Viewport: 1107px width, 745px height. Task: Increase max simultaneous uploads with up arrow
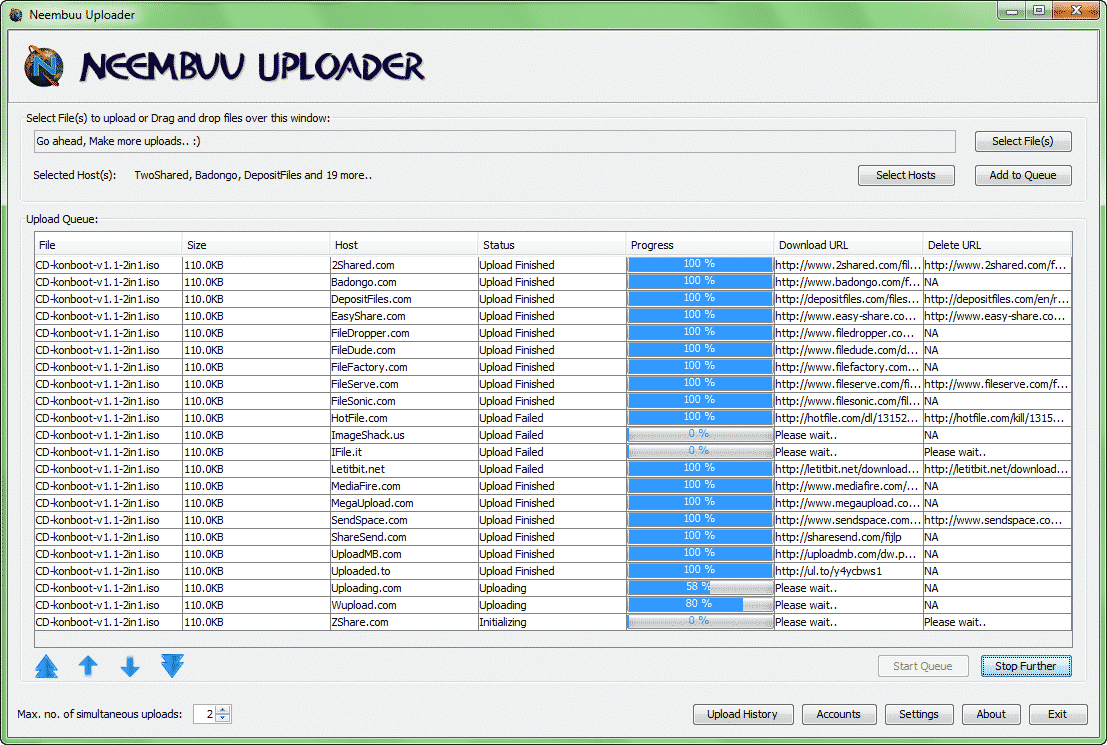point(223,710)
